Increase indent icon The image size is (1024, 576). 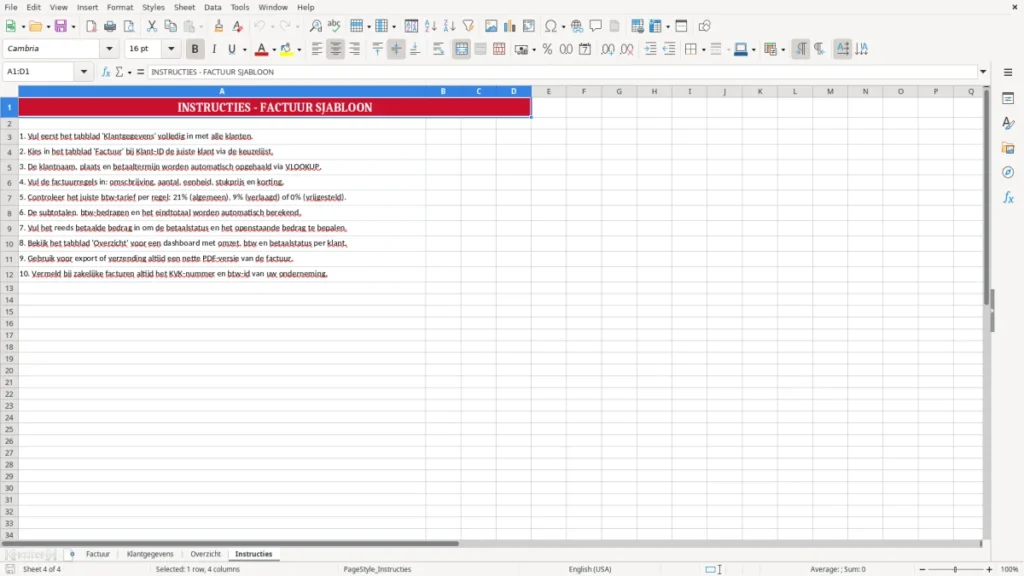(650, 49)
